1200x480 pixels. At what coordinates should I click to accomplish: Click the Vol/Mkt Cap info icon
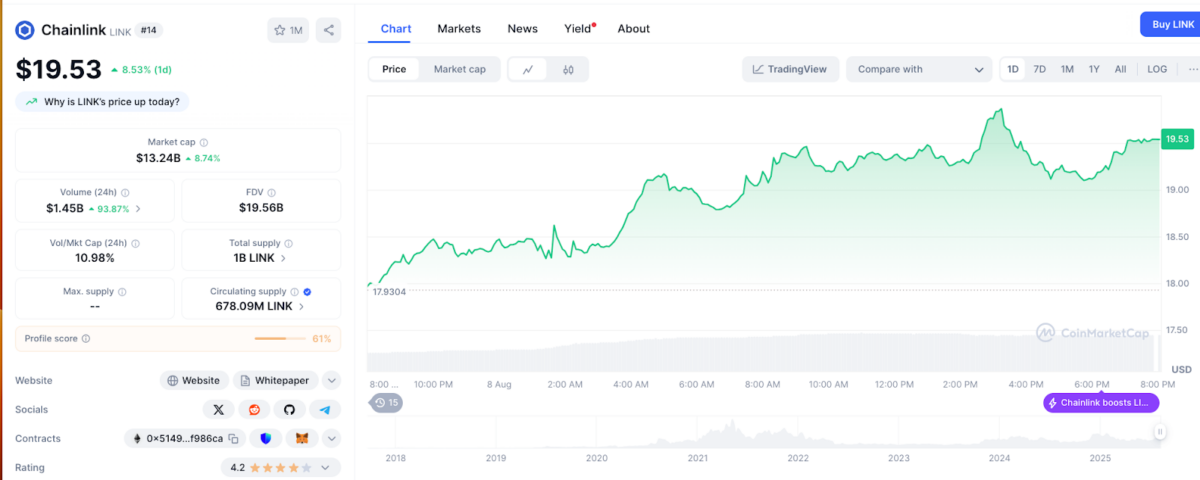[x=135, y=242]
